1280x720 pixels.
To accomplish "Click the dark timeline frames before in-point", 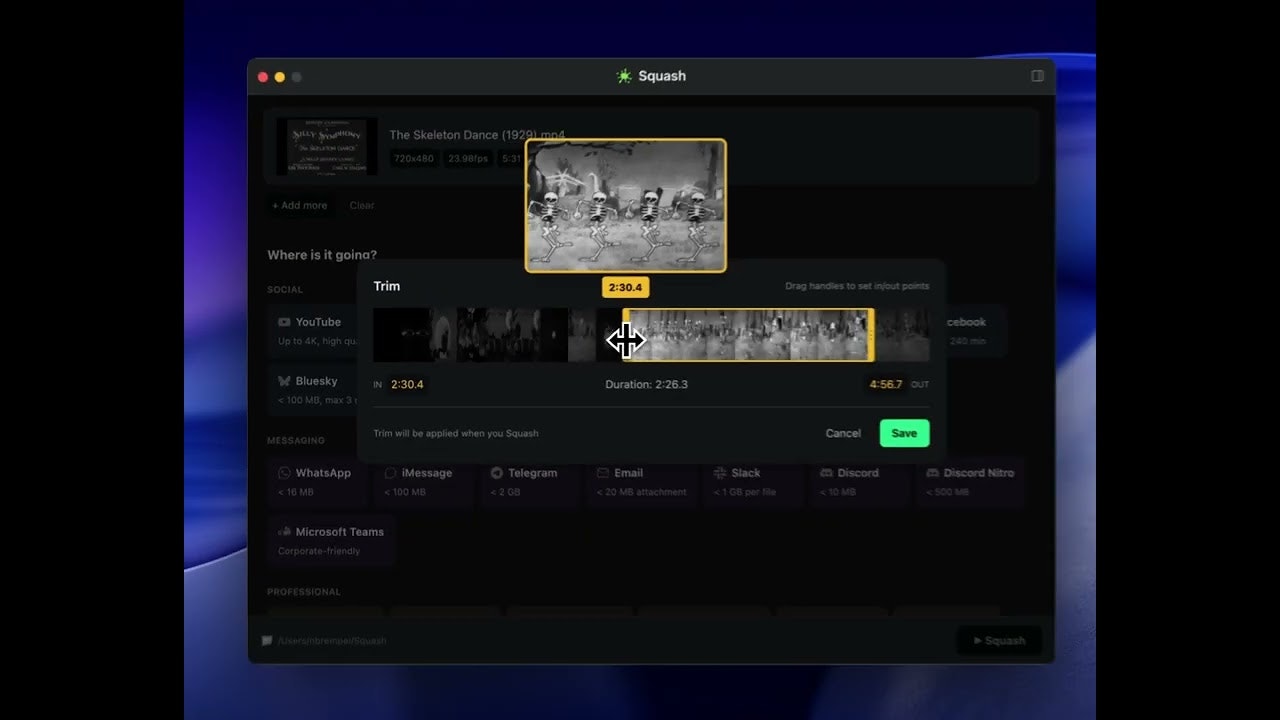I will 497,335.
